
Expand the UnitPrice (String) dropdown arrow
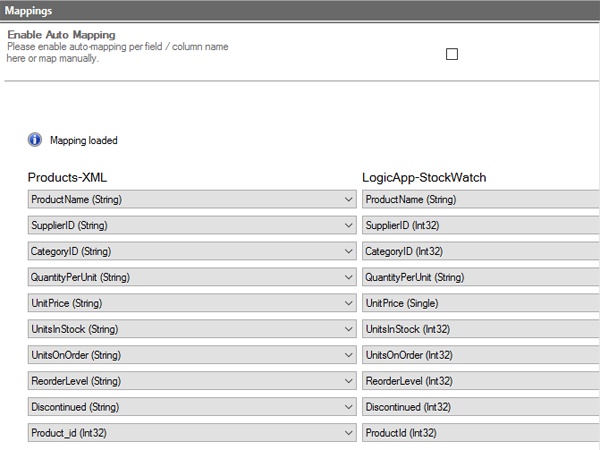pyautogui.click(x=348, y=304)
